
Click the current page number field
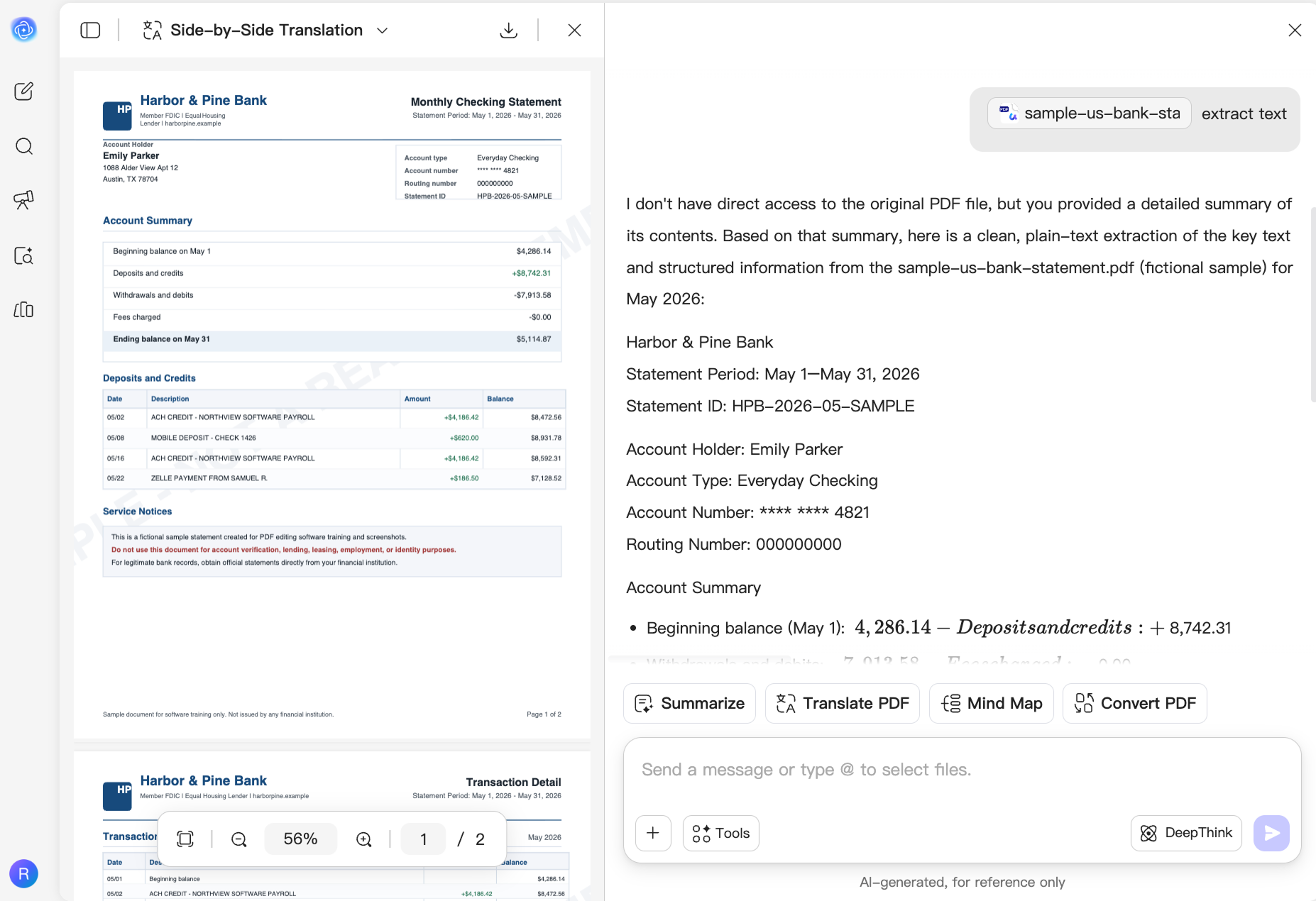tap(424, 839)
